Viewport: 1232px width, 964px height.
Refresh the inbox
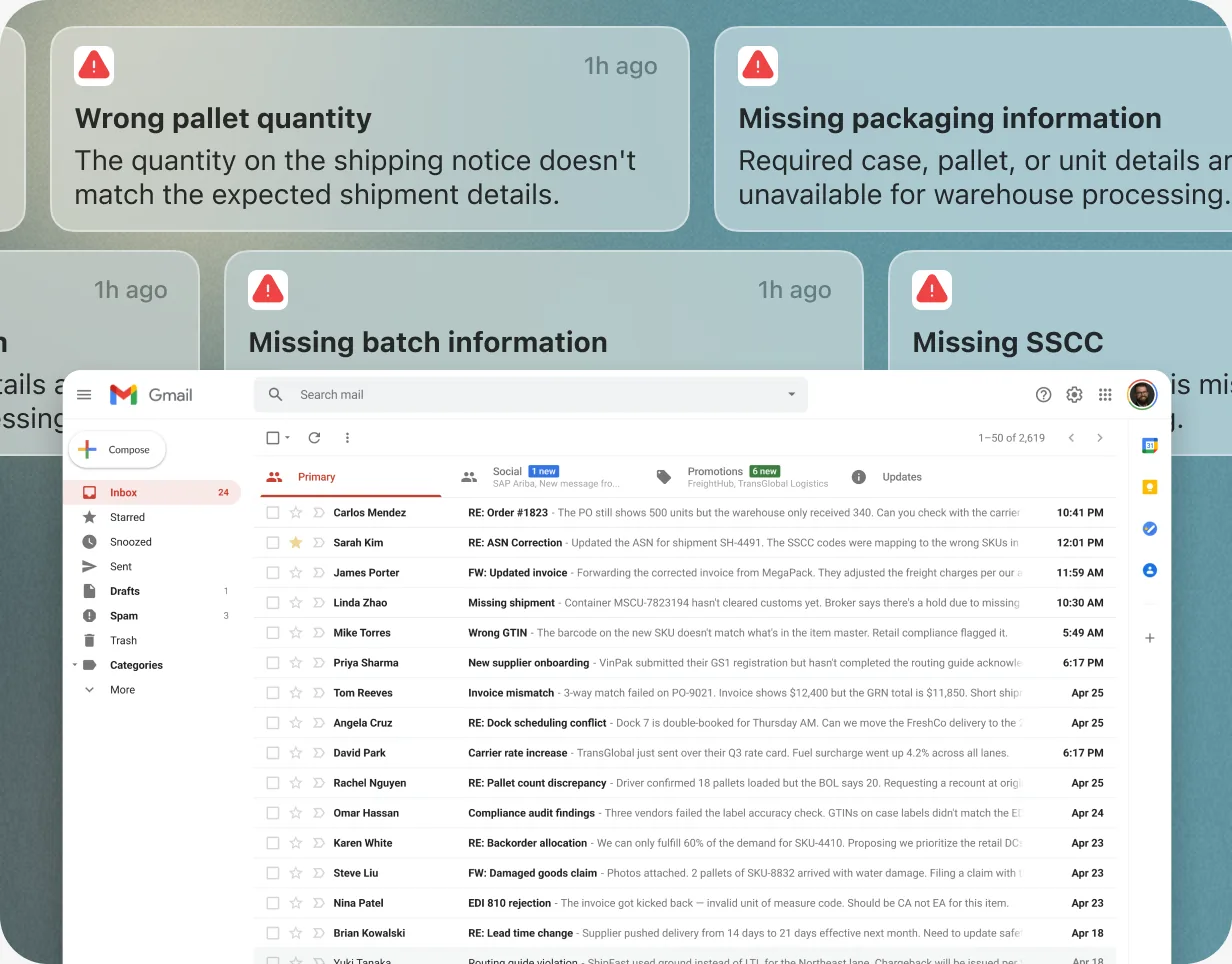(x=314, y=438)
